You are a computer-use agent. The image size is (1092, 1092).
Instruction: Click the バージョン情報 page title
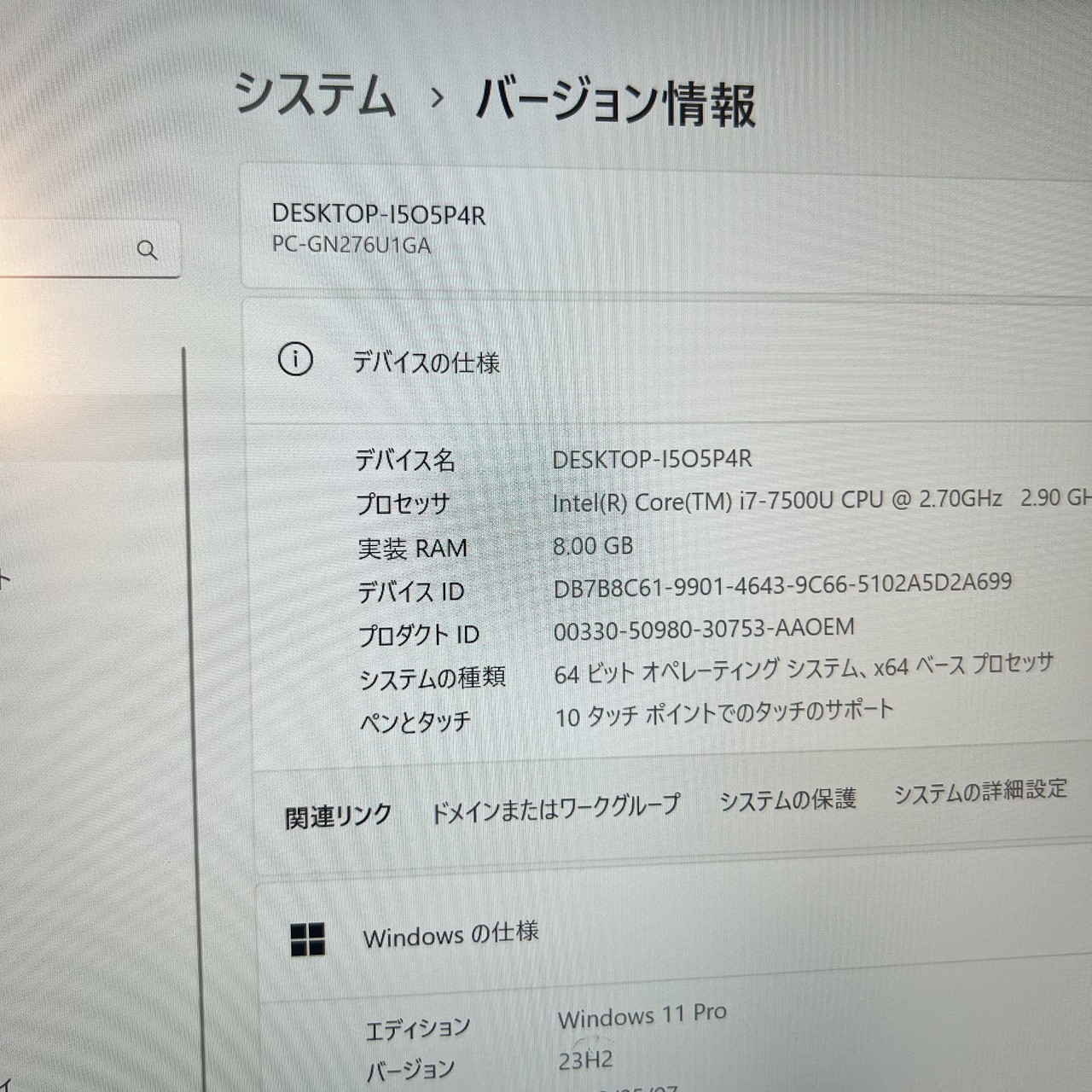[616, 102]
